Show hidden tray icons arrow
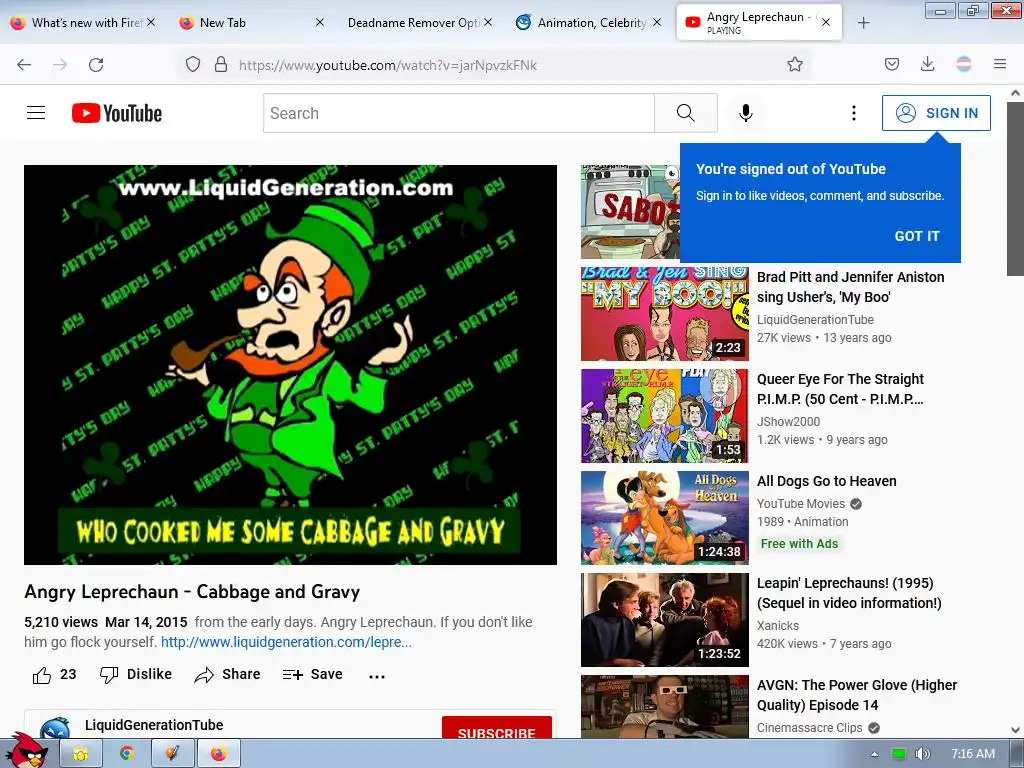Image resolution: width=1024 pixels, height=768 pixels. pyautogui.click(x=874, y=755)
